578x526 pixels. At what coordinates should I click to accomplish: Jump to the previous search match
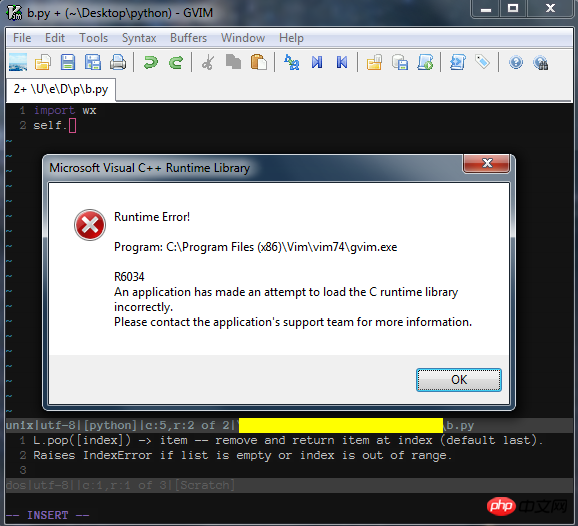[342, 62]
